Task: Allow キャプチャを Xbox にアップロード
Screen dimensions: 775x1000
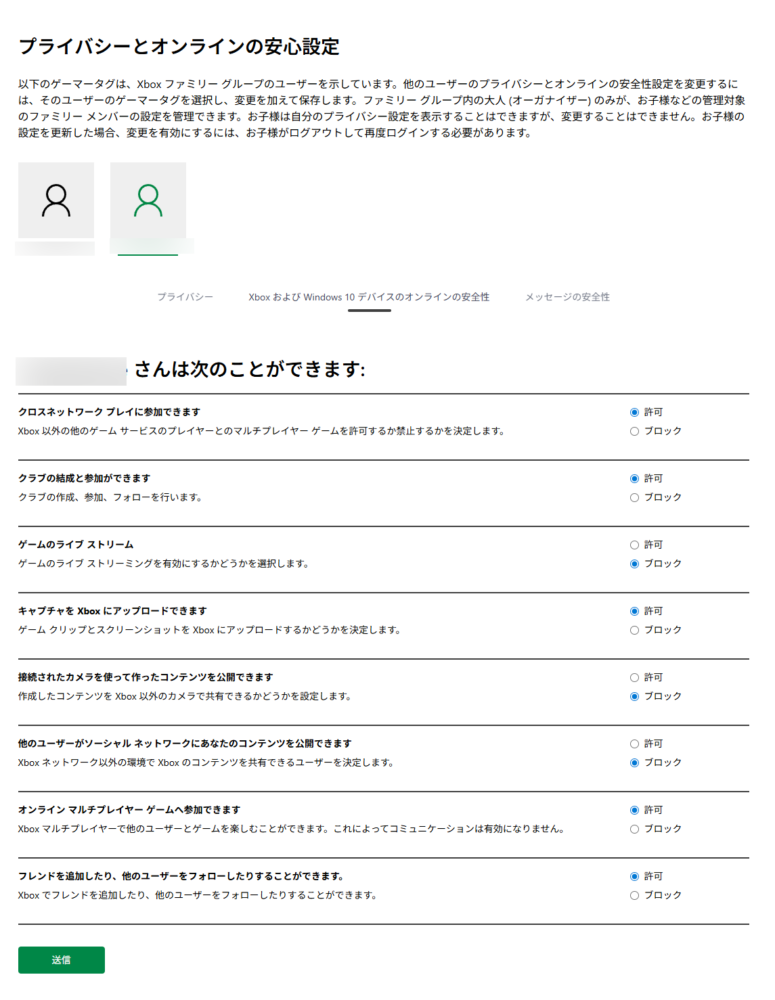Action: [634, 611]
